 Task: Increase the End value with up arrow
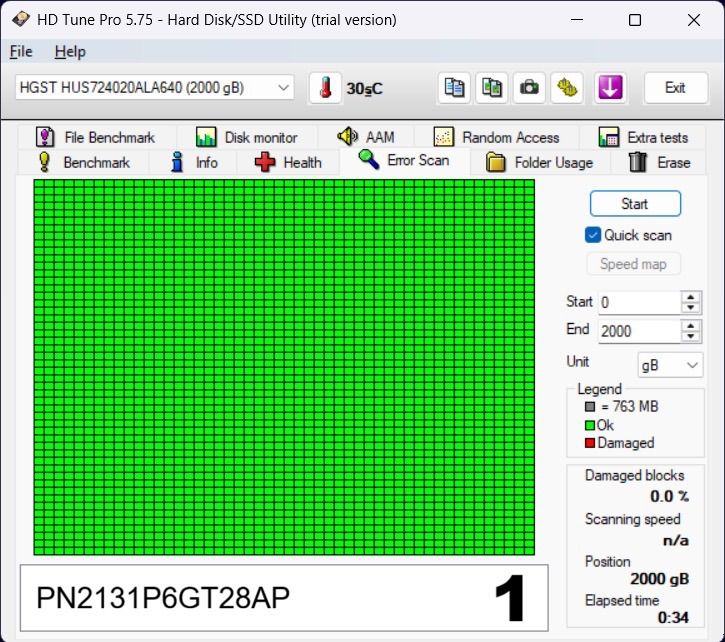click(x=691, y=326)
